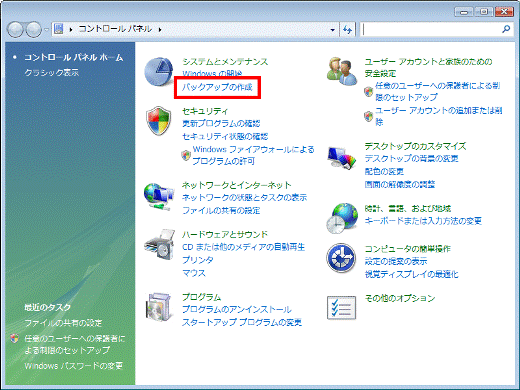Click the shield icon beside add or remove user accounts
Viewport: 520px width, 390px height.
(x=368, y=116)
